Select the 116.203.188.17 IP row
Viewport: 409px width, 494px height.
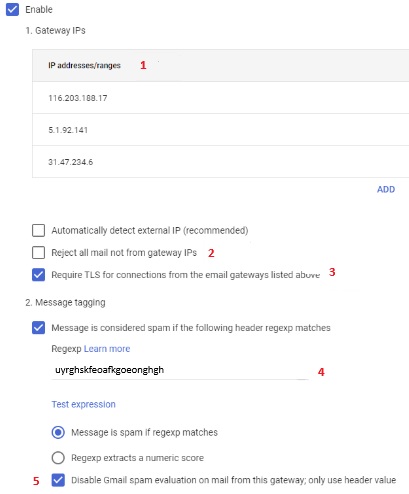[x=221, y=98]
